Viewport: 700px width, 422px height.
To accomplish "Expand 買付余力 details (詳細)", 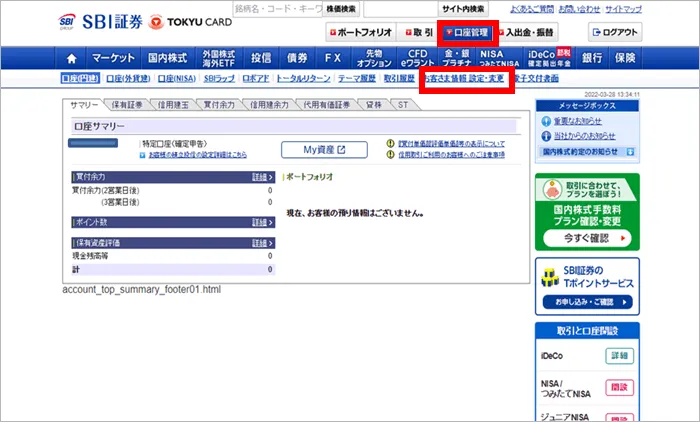I will coord(262,176).
